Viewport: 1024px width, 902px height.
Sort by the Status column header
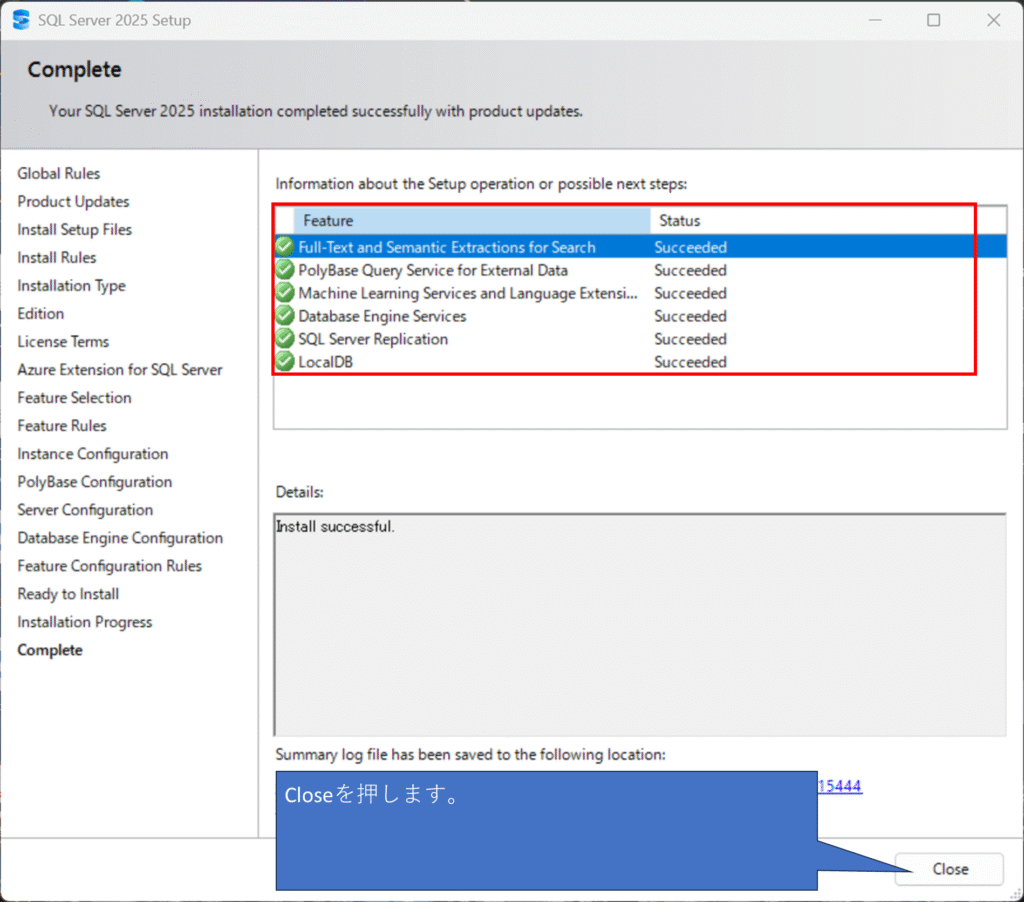(x=828, y=221)
